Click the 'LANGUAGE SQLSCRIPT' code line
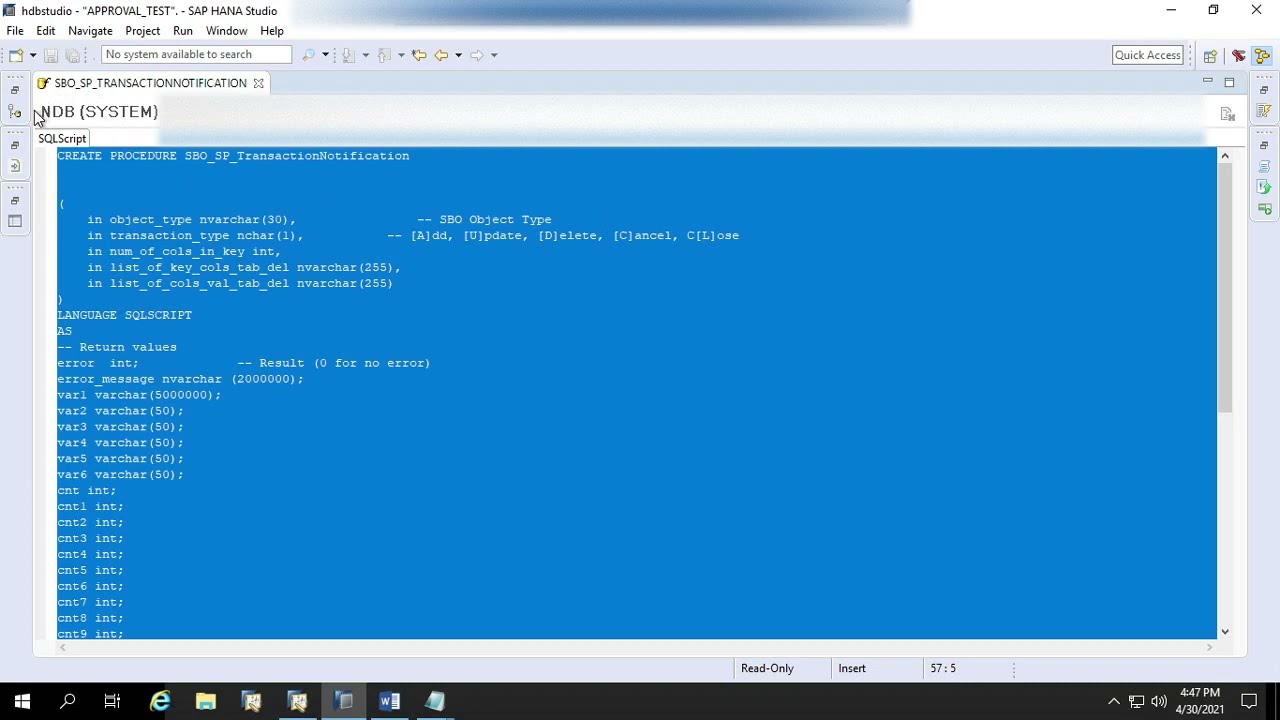1280x720 pixels. point(125,315)
